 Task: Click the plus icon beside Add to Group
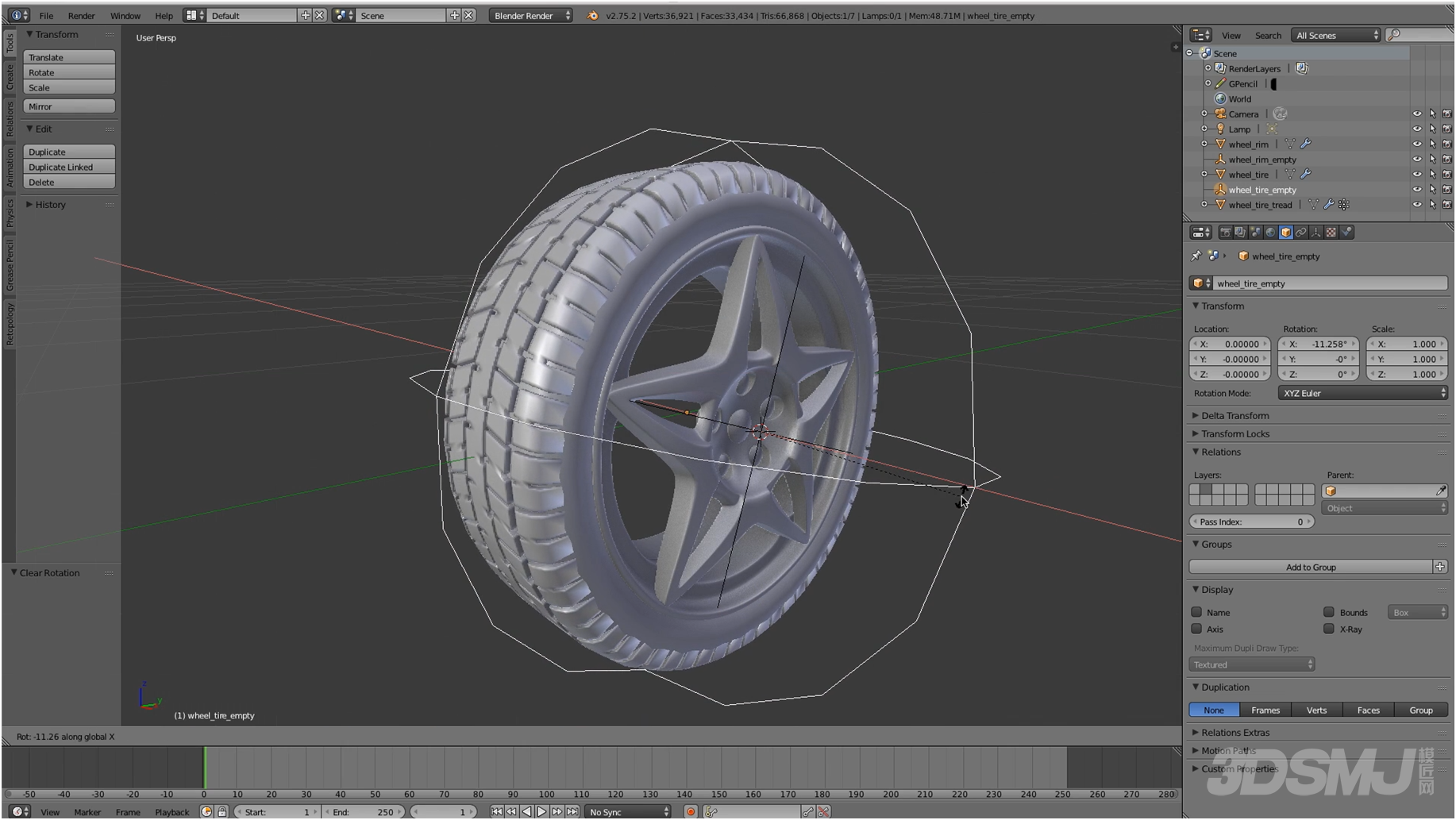tap(1440, 567)
